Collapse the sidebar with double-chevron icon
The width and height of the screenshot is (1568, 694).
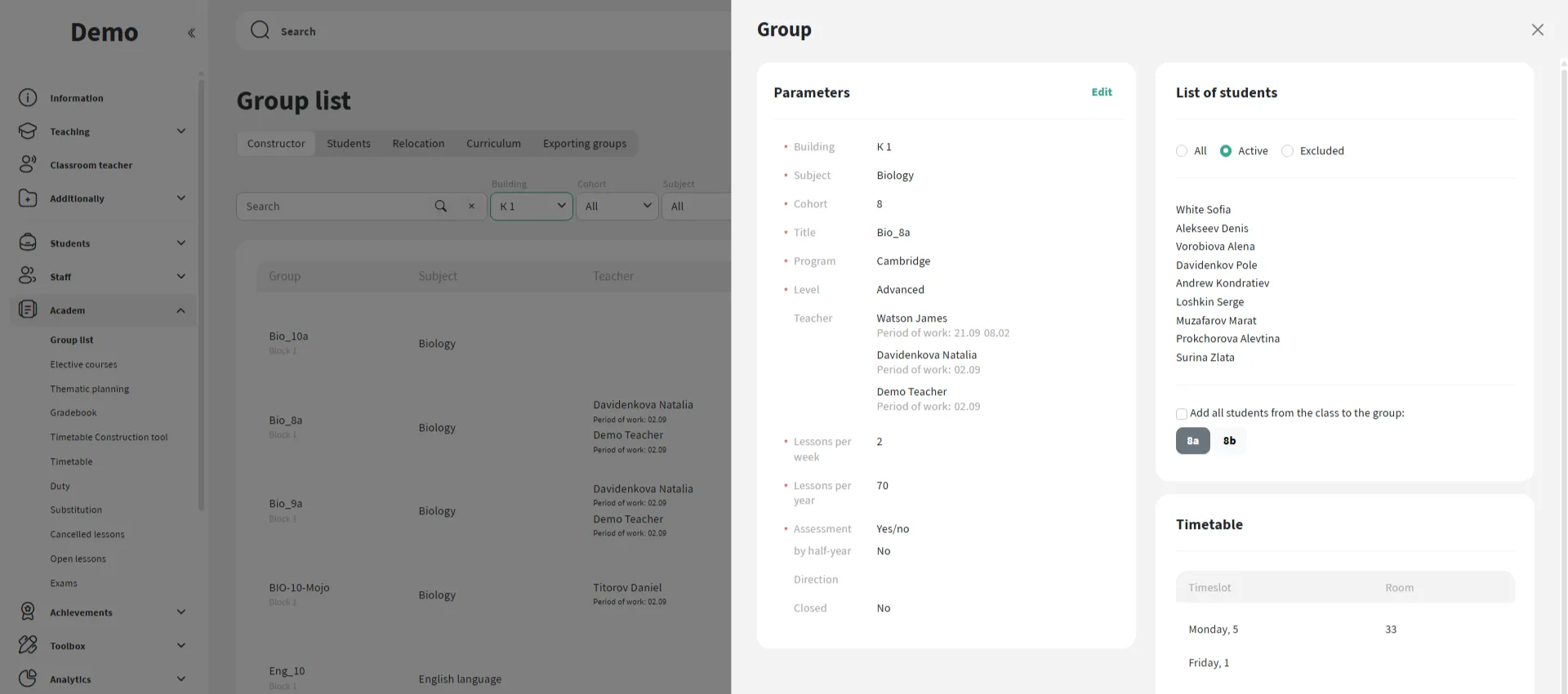191,33
